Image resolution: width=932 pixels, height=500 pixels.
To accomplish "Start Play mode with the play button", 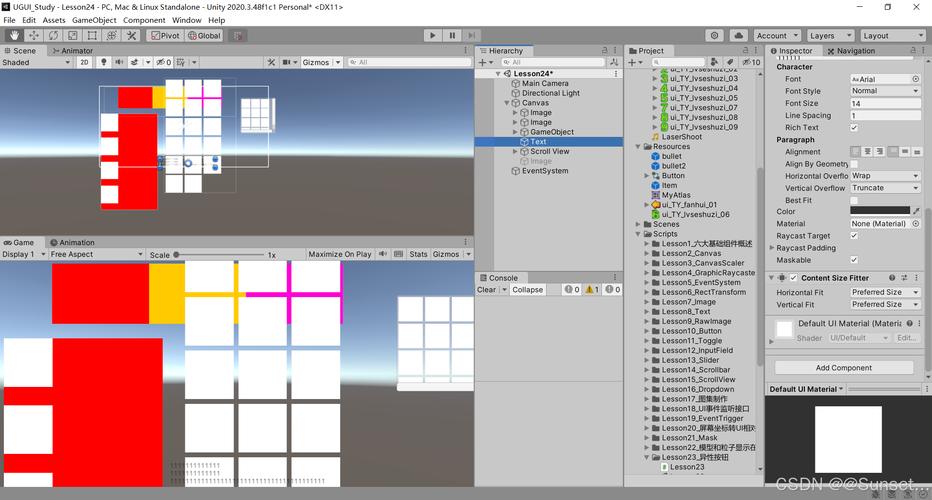I will [x=433, y=36].
